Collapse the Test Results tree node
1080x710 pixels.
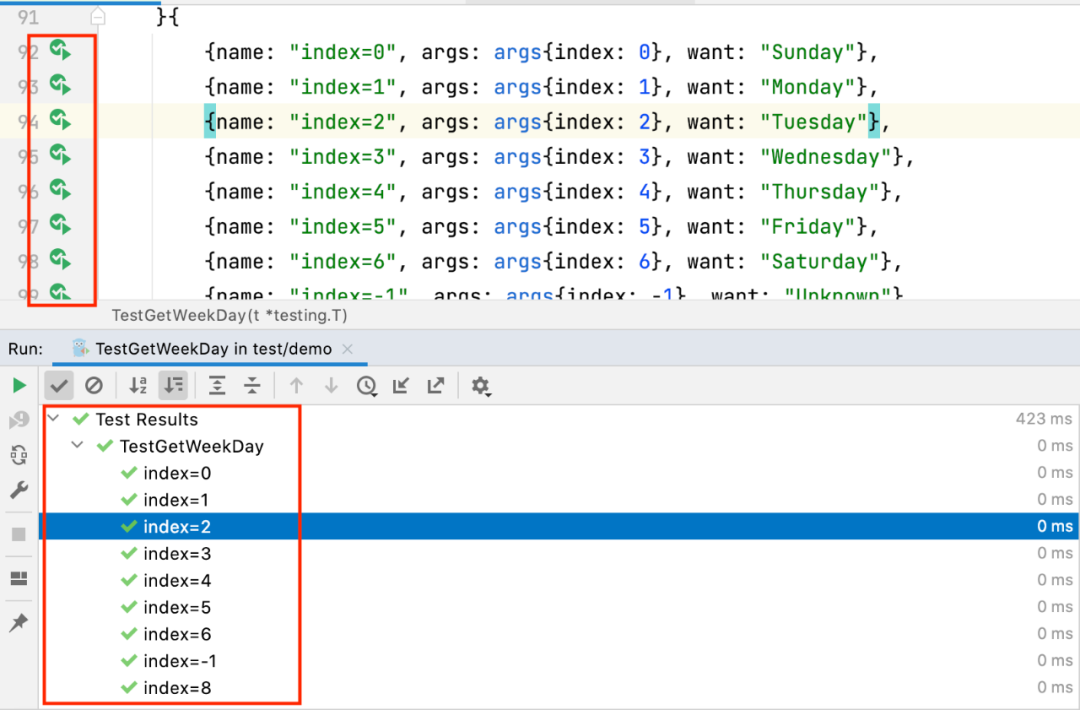point(54,419)
